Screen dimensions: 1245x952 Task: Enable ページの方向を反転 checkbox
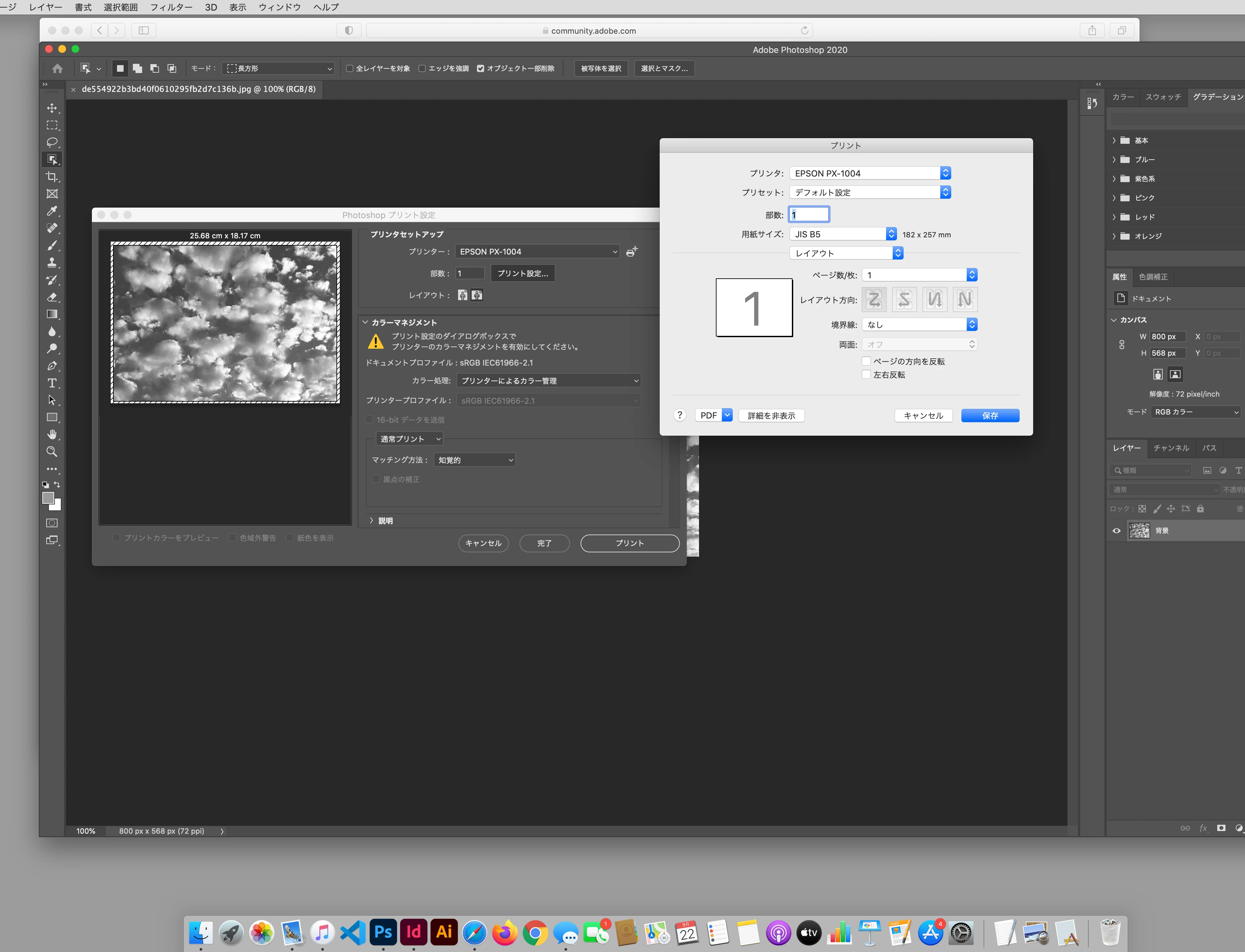click(x=866, y=361)
